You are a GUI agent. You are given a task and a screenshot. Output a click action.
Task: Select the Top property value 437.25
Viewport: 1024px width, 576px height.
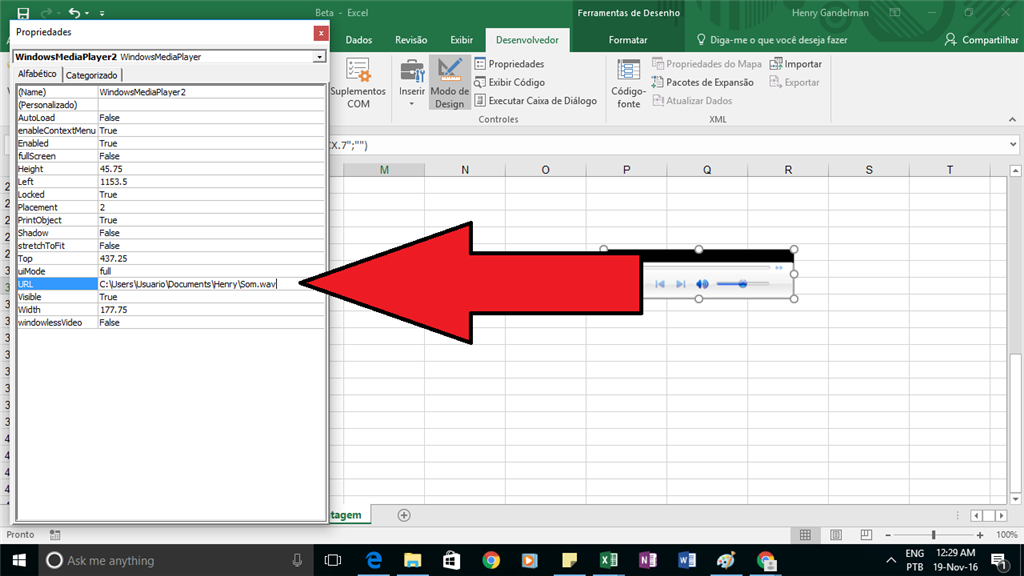tap(210, 259)
